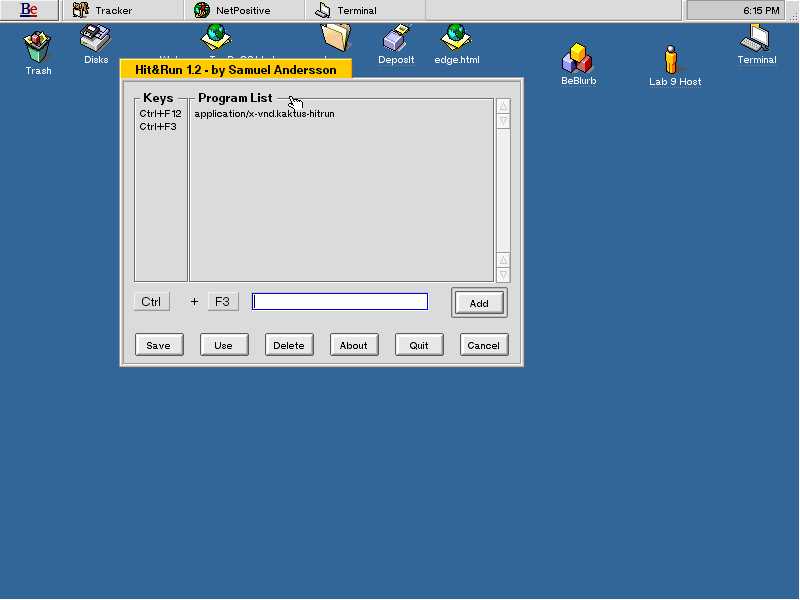The height and width of the screenshot is (600, 800).
Task: Focus the program path input field
Action: pyautogui.click(x=340, y=302)
